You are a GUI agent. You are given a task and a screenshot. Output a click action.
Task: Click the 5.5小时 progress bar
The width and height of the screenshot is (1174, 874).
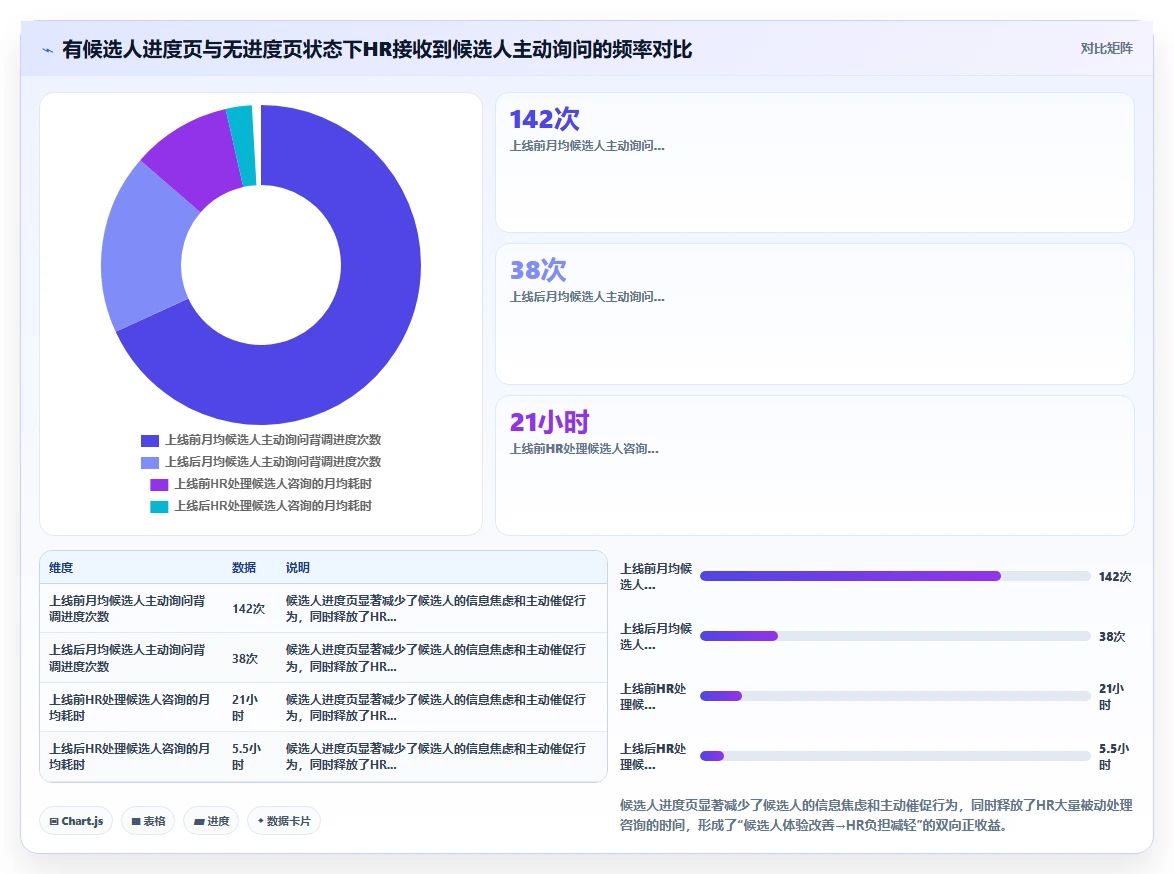895,756
